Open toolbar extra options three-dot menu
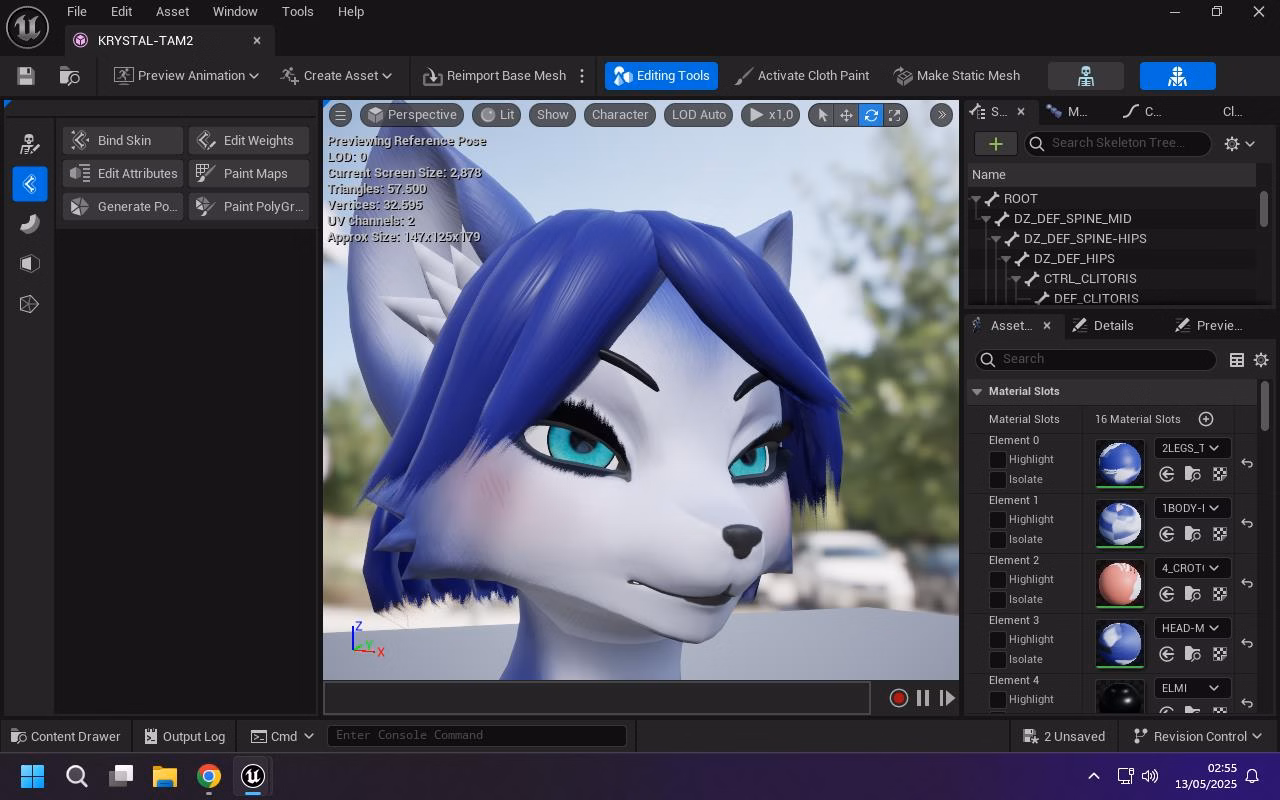This screenshot has width=1280, height=800. coord(582,76)
